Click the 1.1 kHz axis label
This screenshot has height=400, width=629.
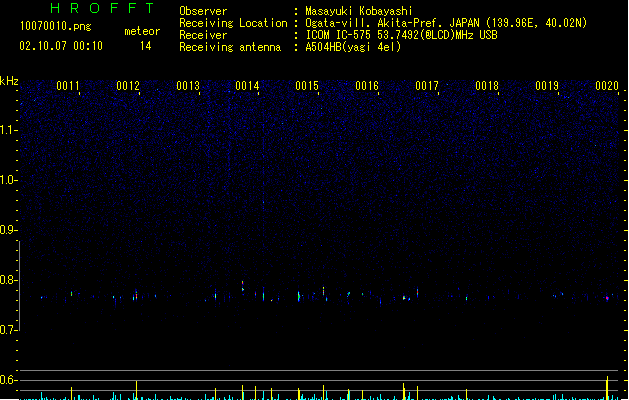pos(8,130)
